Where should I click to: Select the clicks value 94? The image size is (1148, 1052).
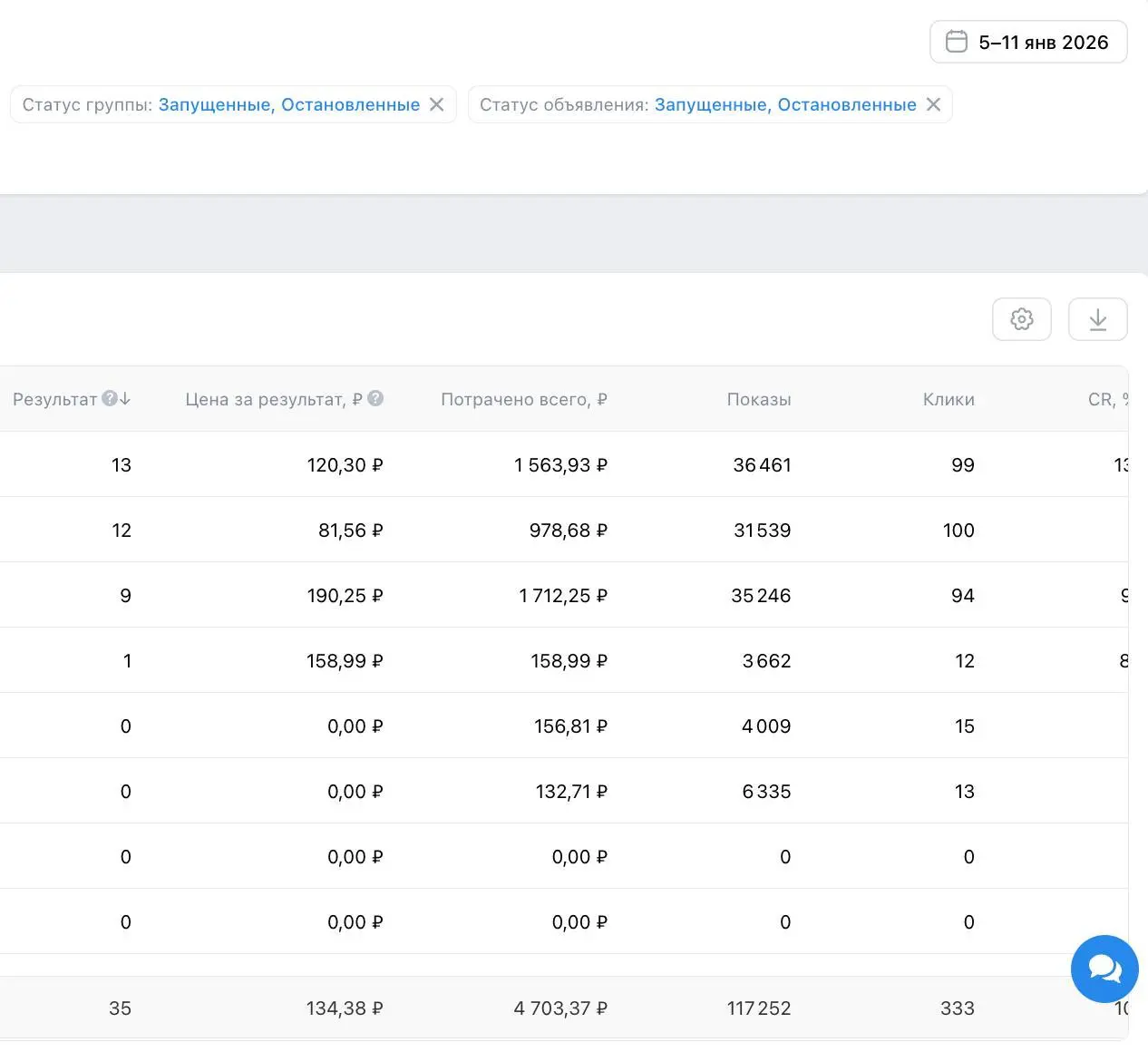point(963,596)
